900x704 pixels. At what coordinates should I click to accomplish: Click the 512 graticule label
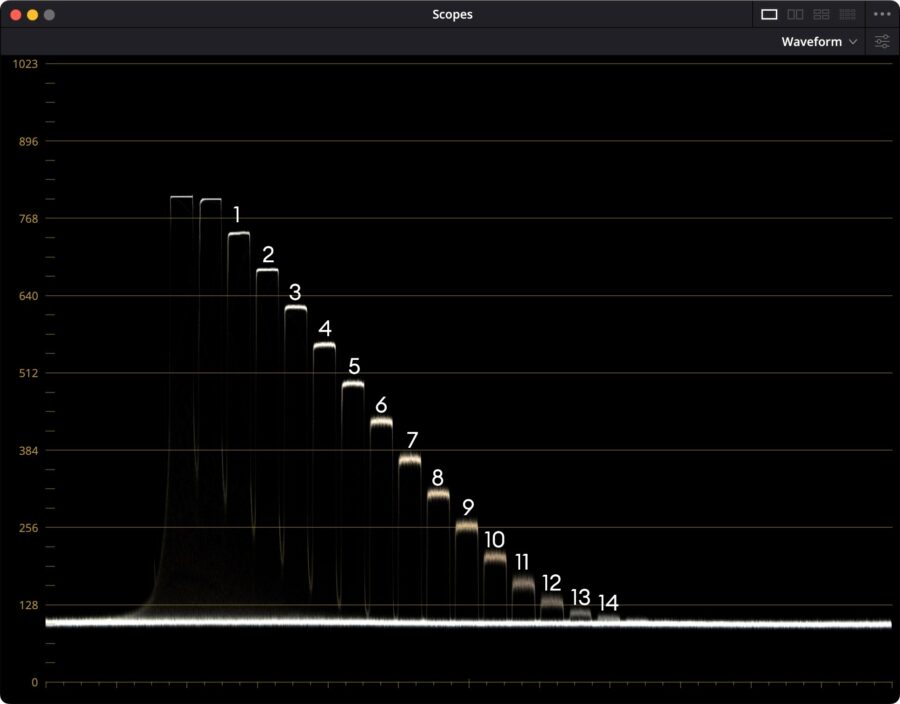(27, 373)
